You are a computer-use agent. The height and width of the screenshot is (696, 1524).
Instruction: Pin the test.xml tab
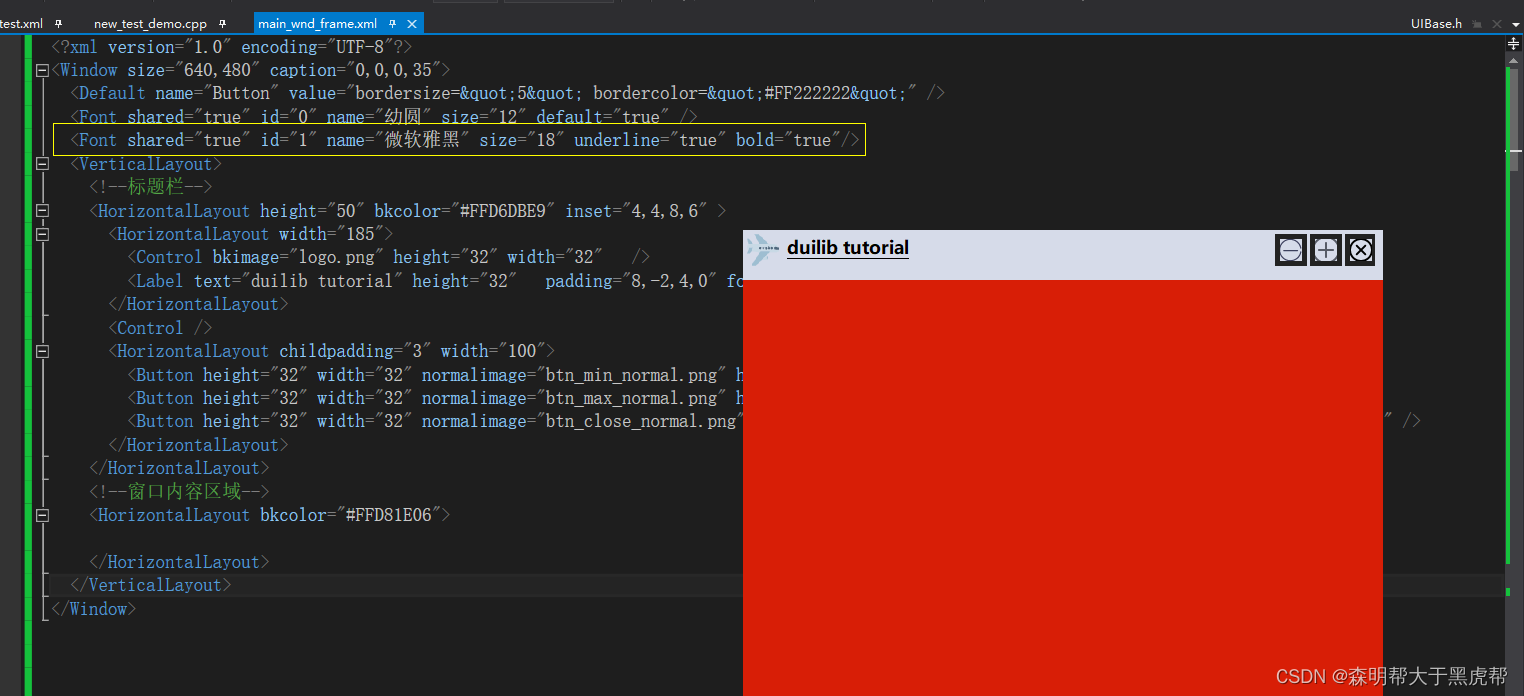[59, 23]
